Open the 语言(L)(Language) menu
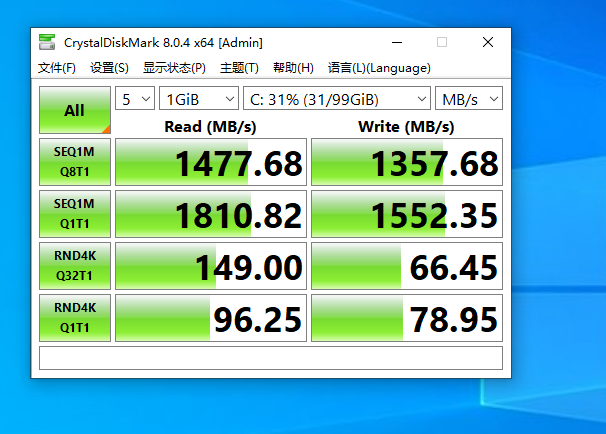Image resolution: width=606 pixels, height=434 pixels. 379,68
